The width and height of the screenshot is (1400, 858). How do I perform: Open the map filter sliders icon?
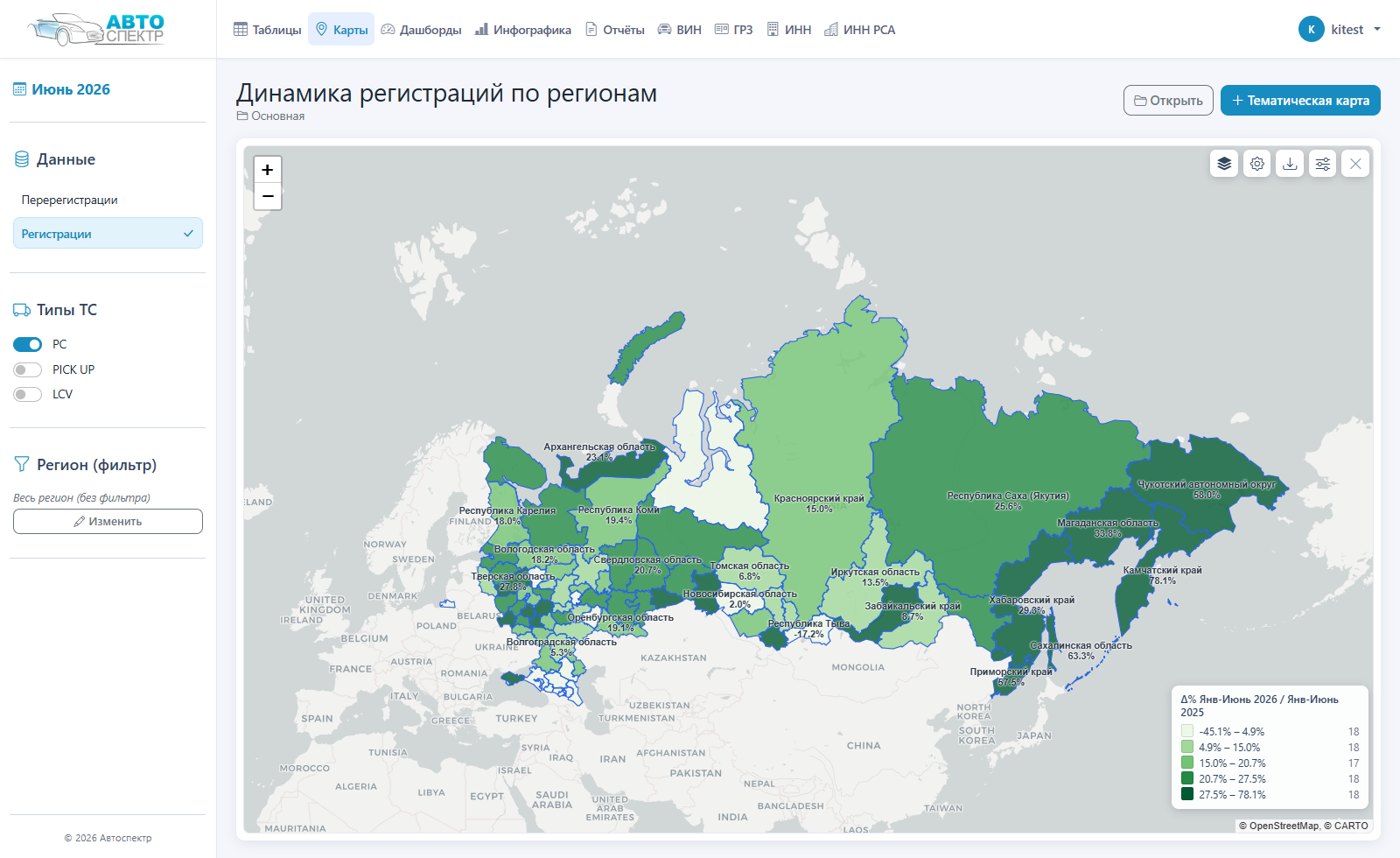(x=1322, y=164)
